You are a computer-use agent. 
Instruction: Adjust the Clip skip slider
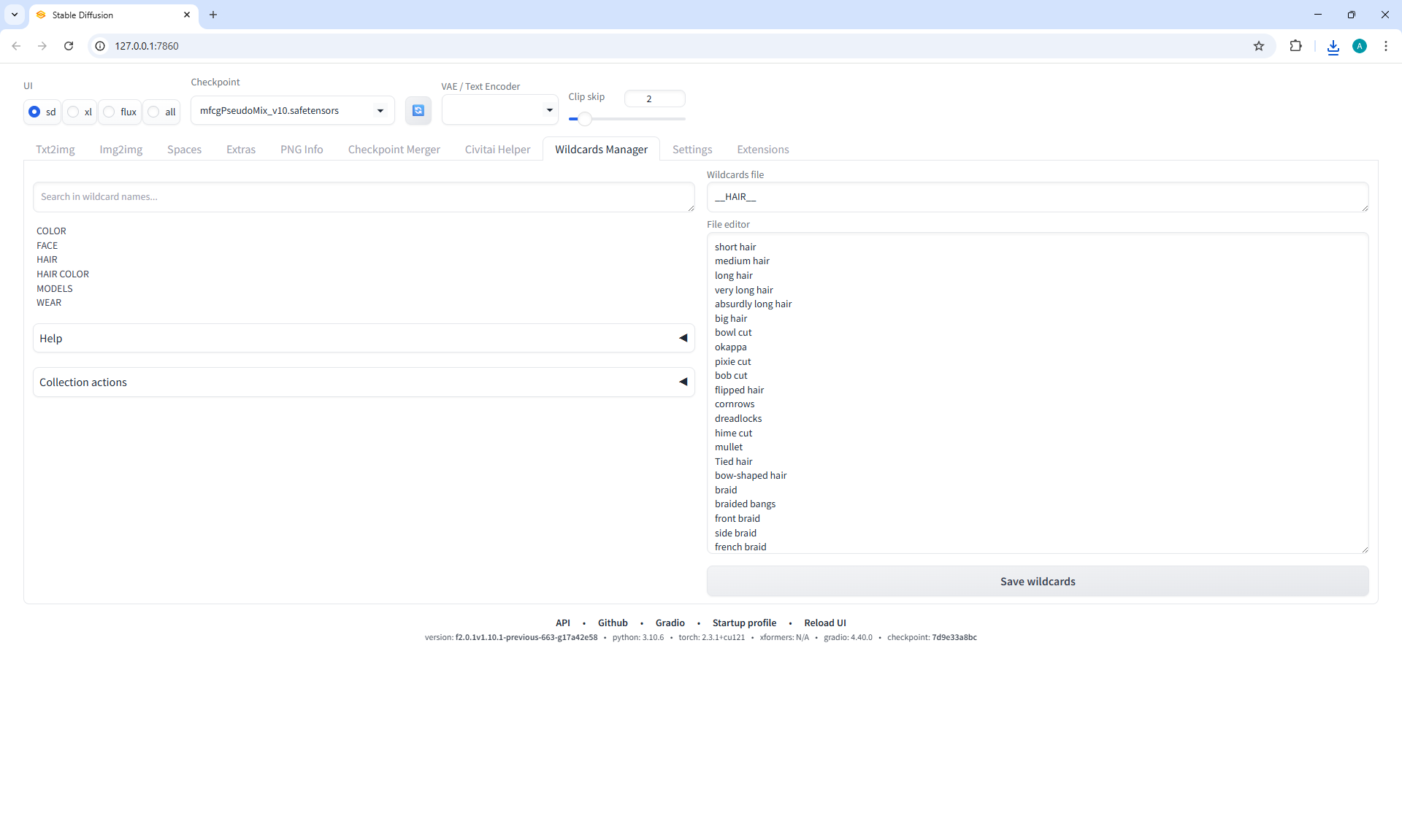click(x=585, y=118)
